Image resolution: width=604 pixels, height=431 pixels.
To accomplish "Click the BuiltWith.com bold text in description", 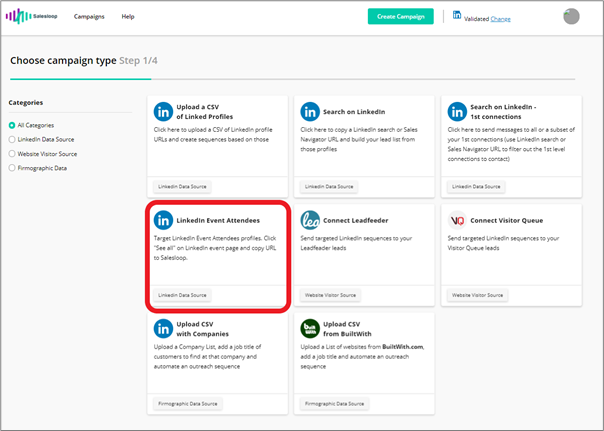I will [x=403, y=347].
